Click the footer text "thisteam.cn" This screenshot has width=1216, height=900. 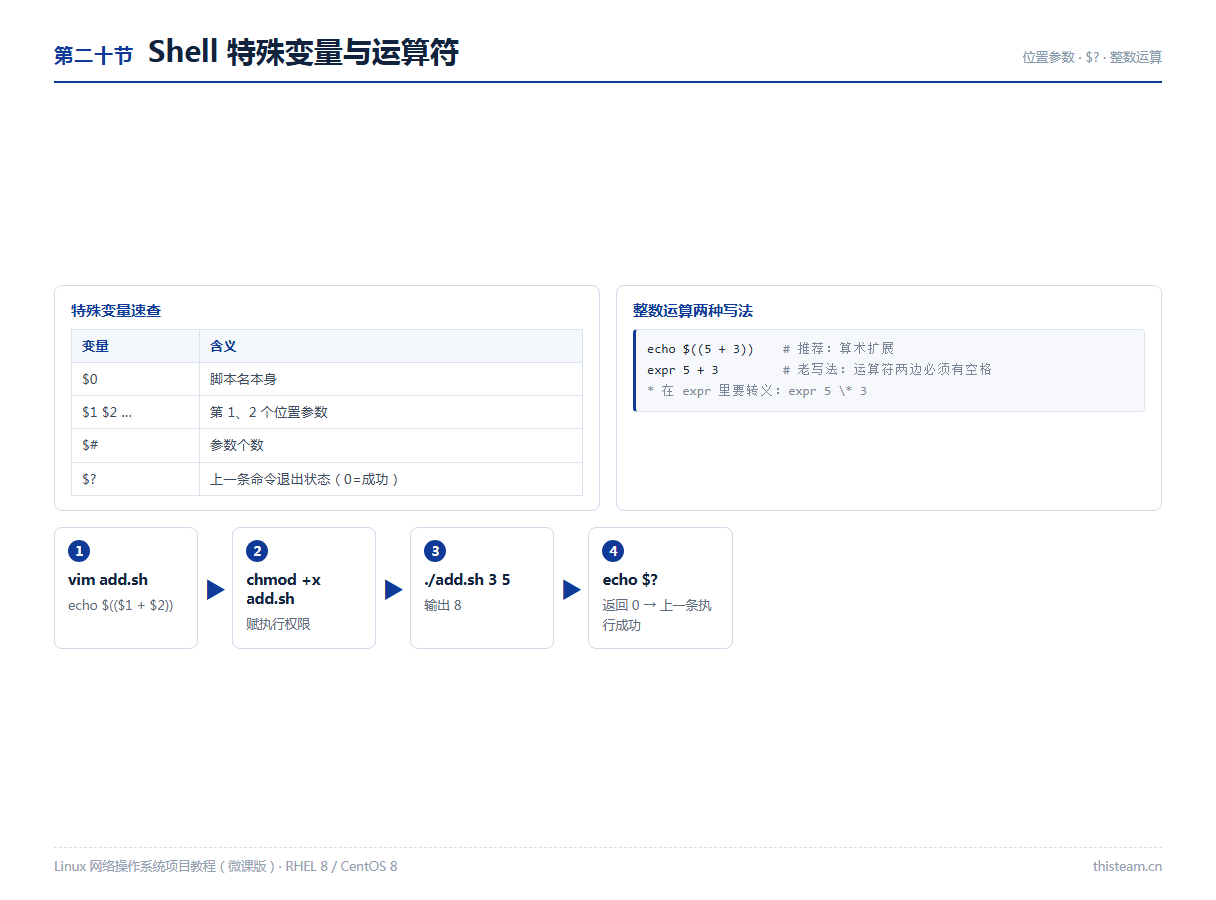(1127, 866)
